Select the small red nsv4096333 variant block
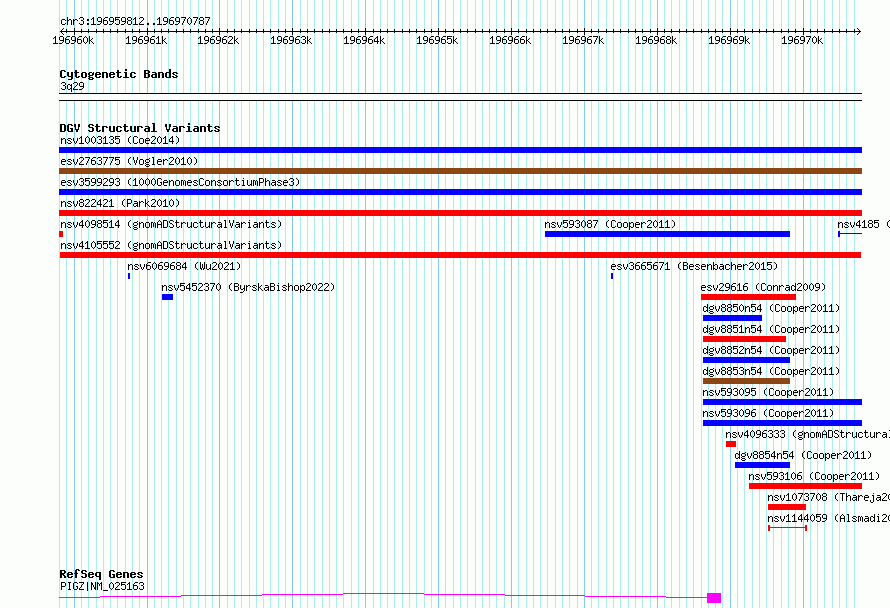890x608 pixels. click(x=731, y=444)
